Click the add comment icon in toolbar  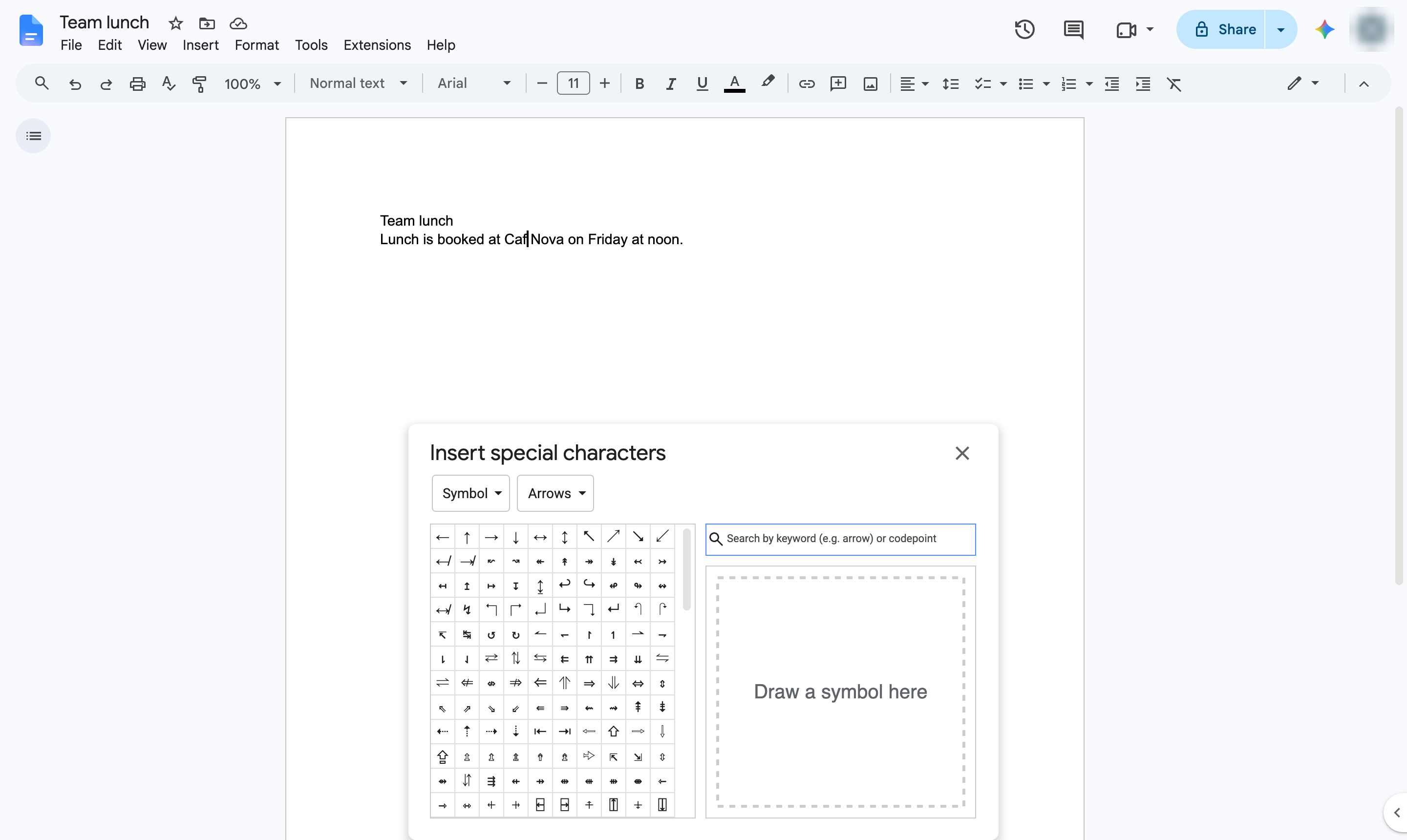(838, 84)
